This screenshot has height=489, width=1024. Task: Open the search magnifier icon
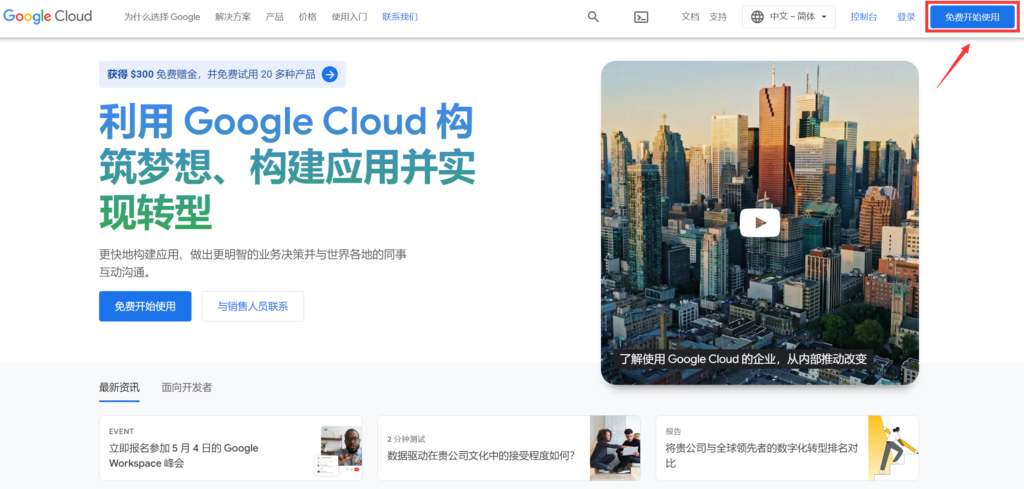pyautogui.click(x=593, y=17)
